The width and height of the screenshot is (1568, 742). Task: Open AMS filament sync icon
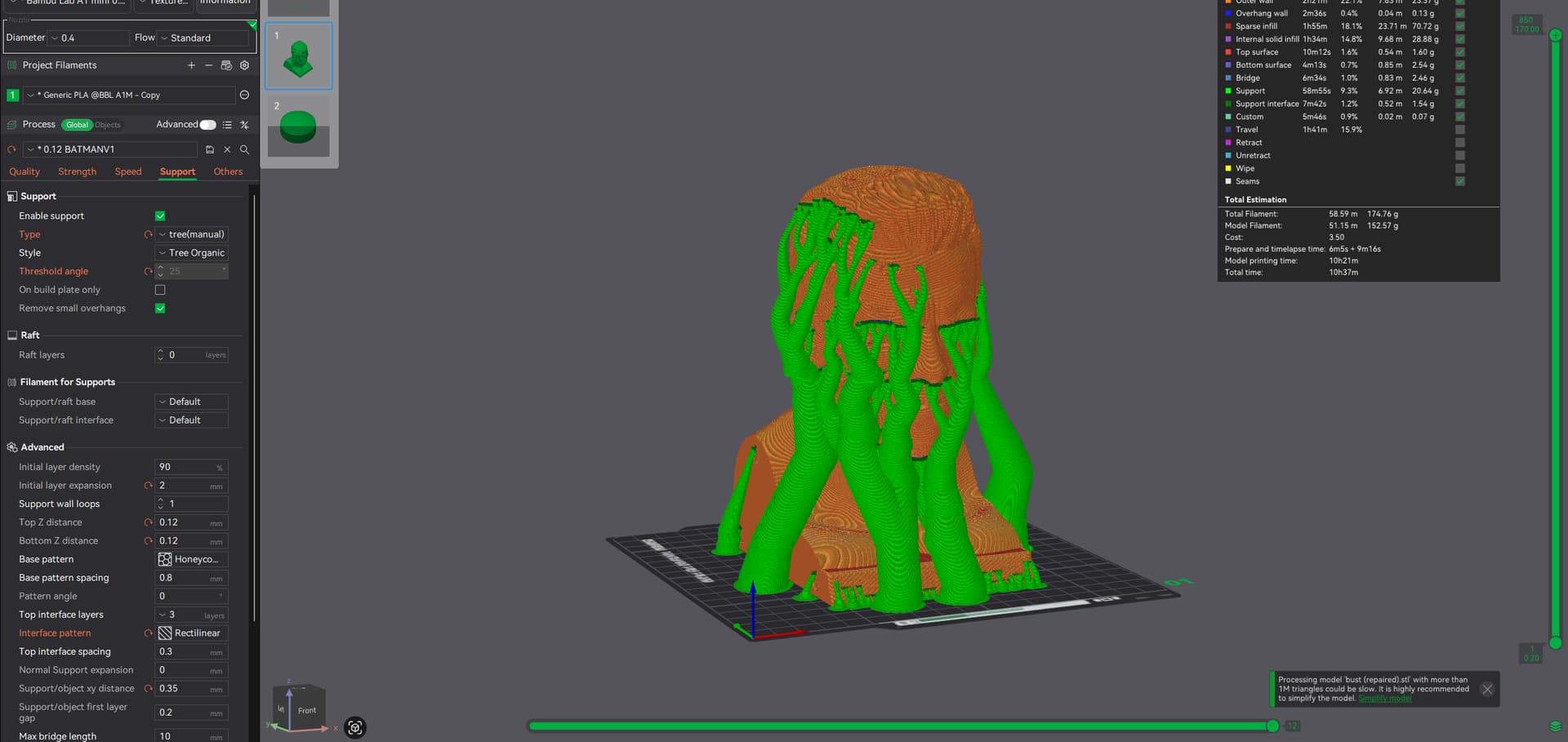[226, 65]
